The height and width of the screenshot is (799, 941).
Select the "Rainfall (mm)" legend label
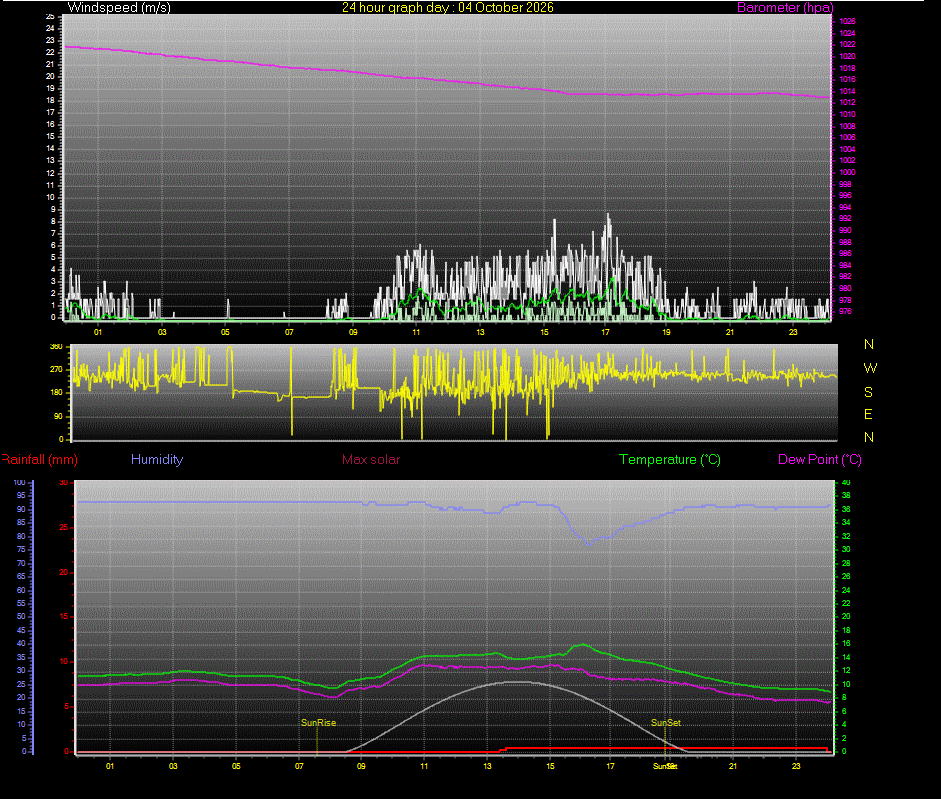pos(39,460)
